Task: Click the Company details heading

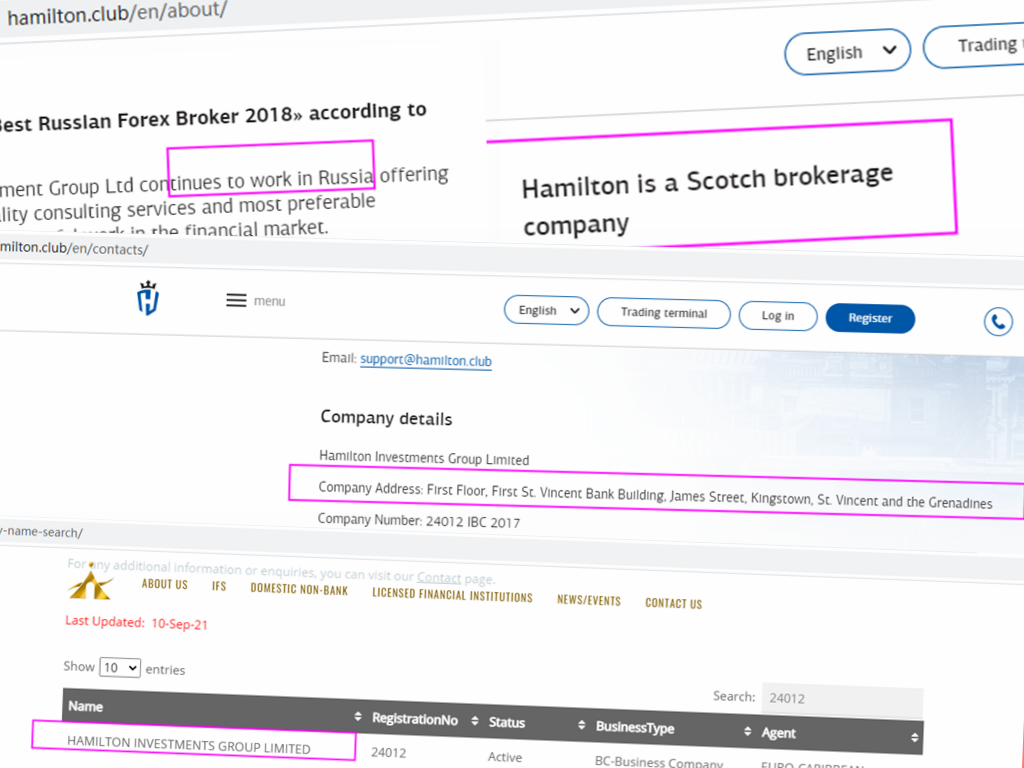Action: (386, 418)
